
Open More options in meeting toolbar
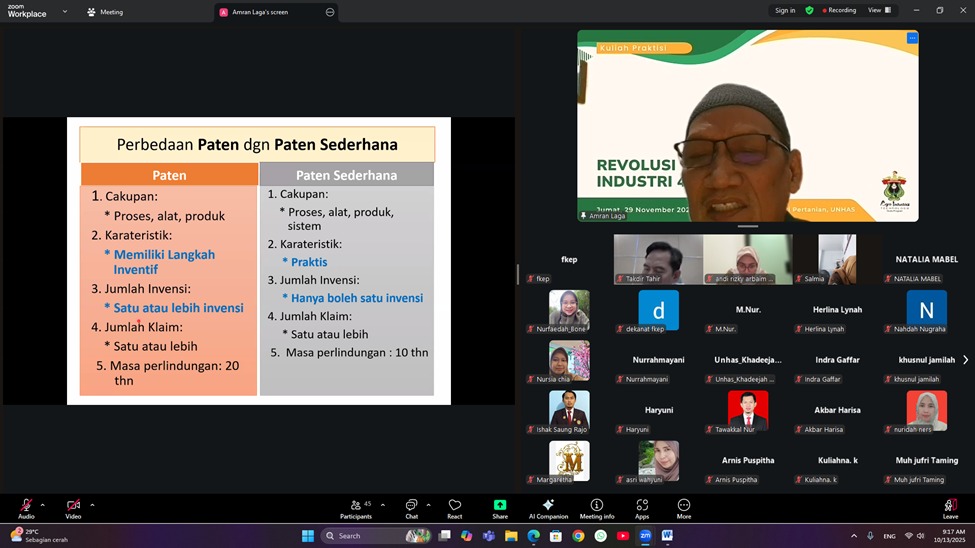pyautogui.click(x=684, y=508)
